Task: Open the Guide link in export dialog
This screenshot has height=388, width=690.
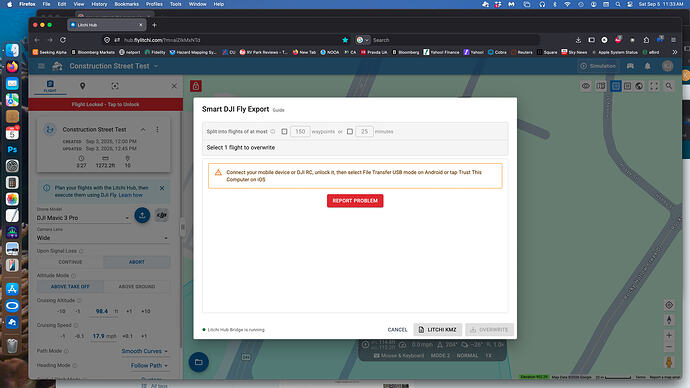Action: point(279,110)
